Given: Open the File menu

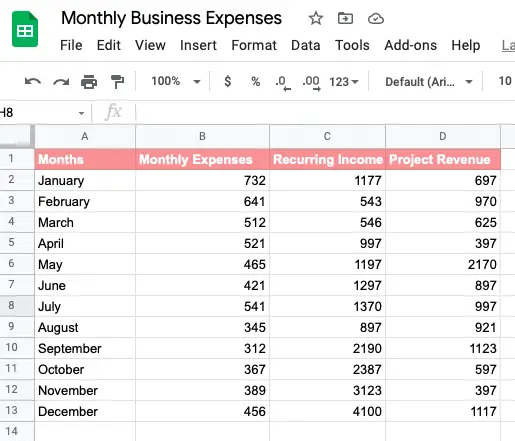Looking at the screenshot, I should [71, 45].
